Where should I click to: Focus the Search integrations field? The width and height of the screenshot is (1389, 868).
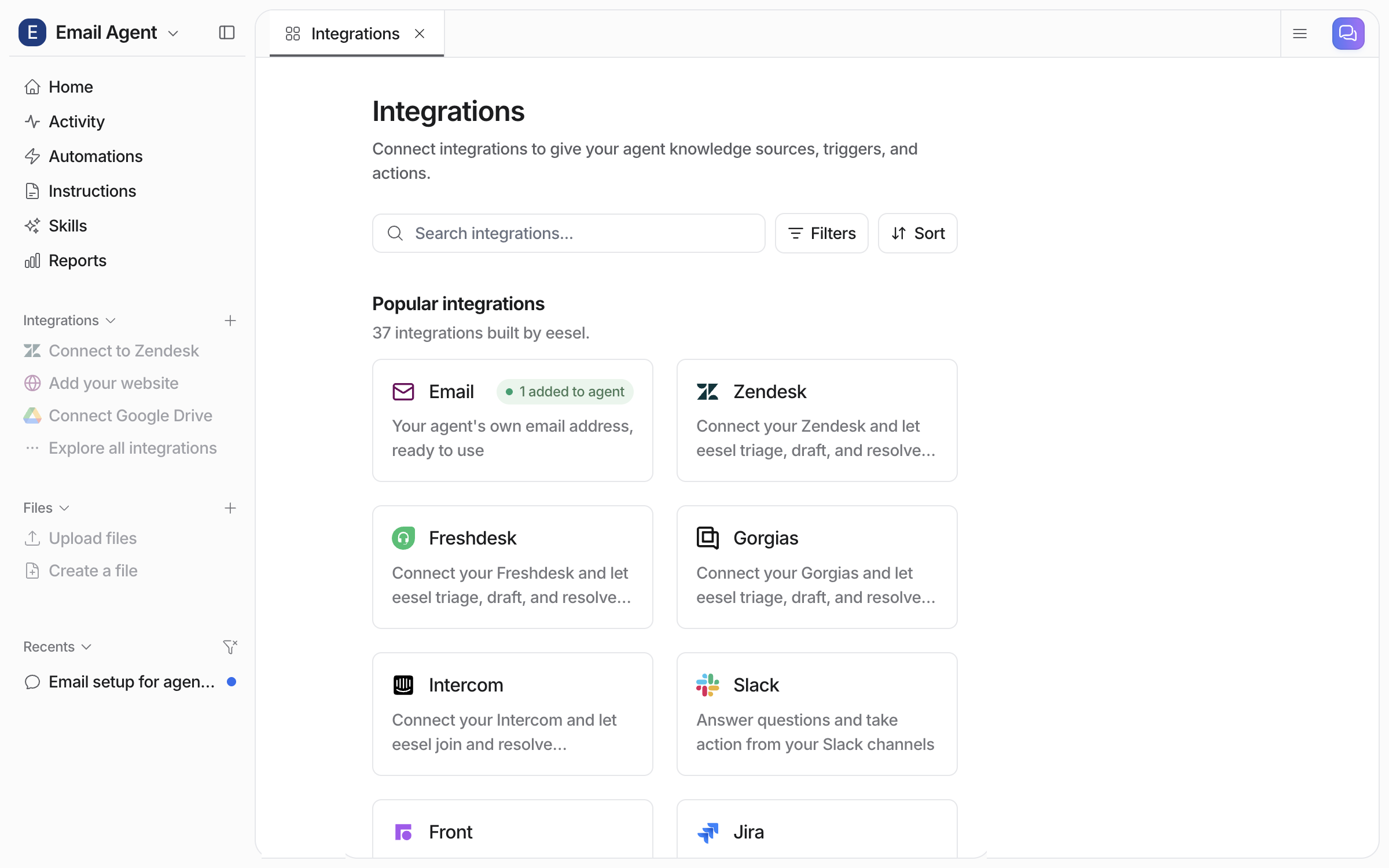tap(568, 233)
